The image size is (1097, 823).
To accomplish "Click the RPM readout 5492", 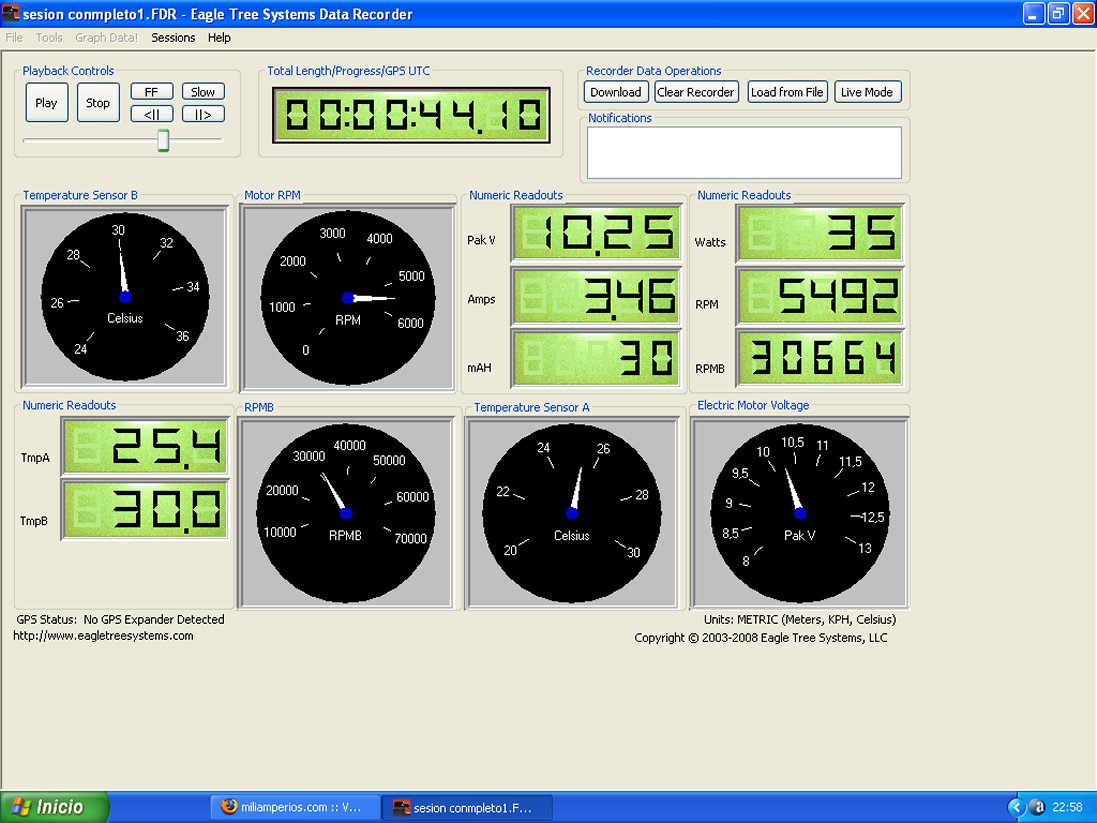I will coord(820,295).
